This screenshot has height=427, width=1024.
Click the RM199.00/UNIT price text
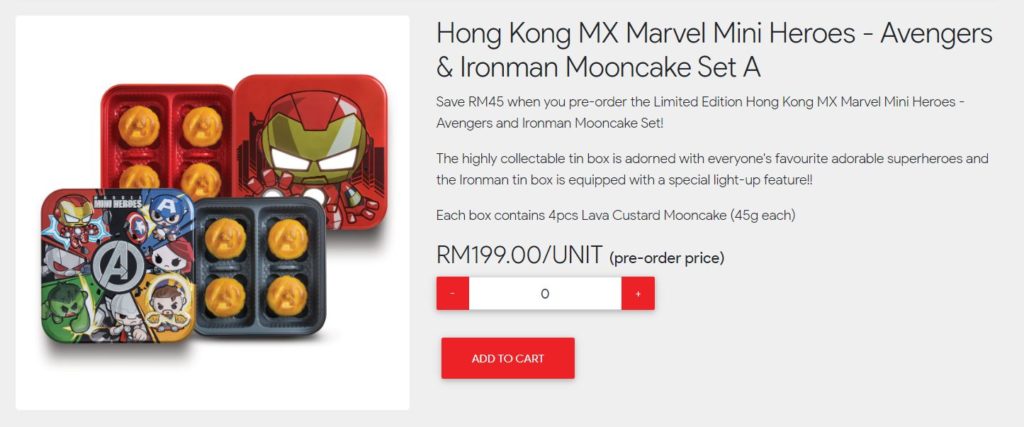pyautogui.click(x=520, y=255)
